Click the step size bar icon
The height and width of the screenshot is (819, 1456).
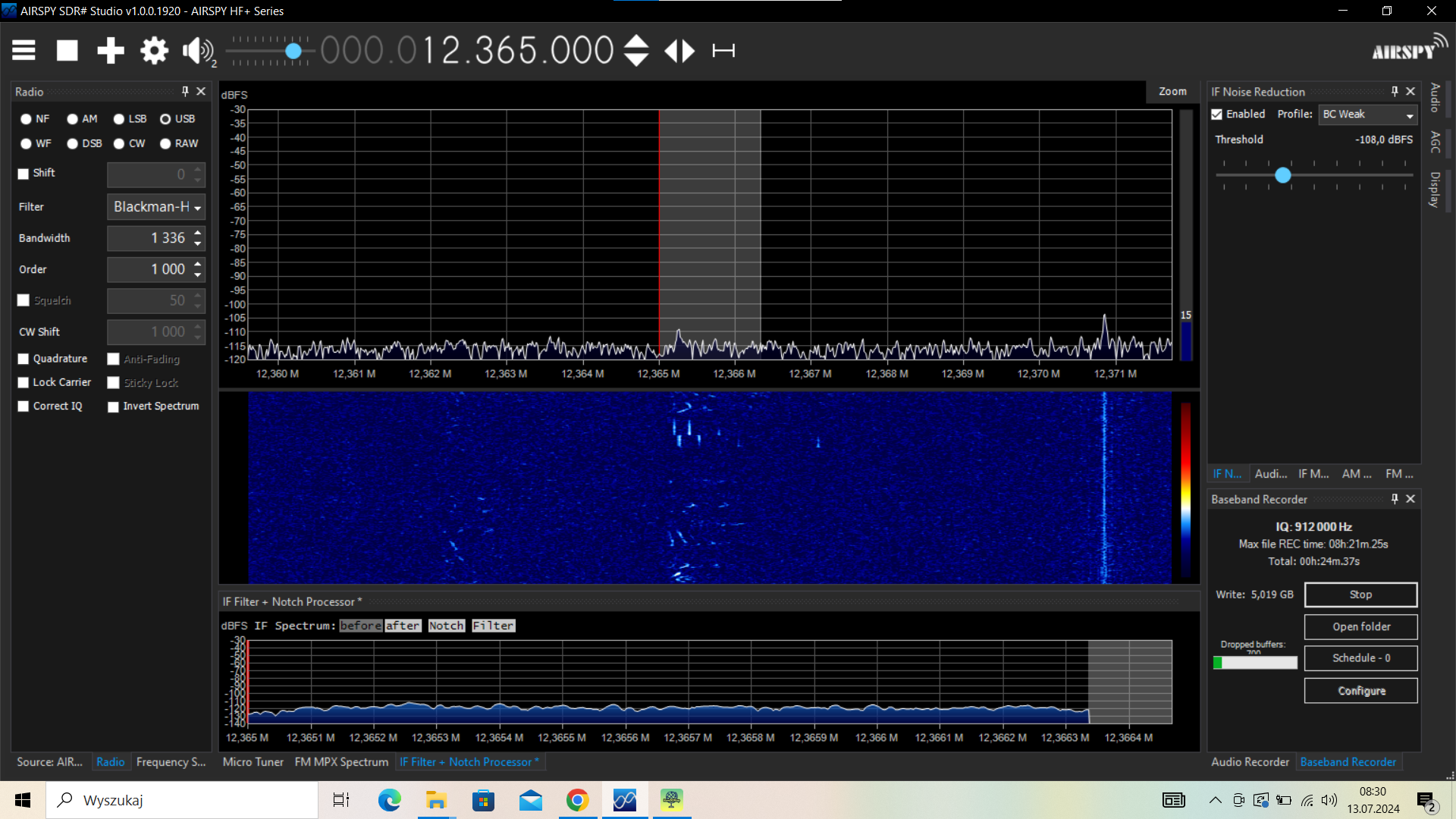click(x=723, y=51)
